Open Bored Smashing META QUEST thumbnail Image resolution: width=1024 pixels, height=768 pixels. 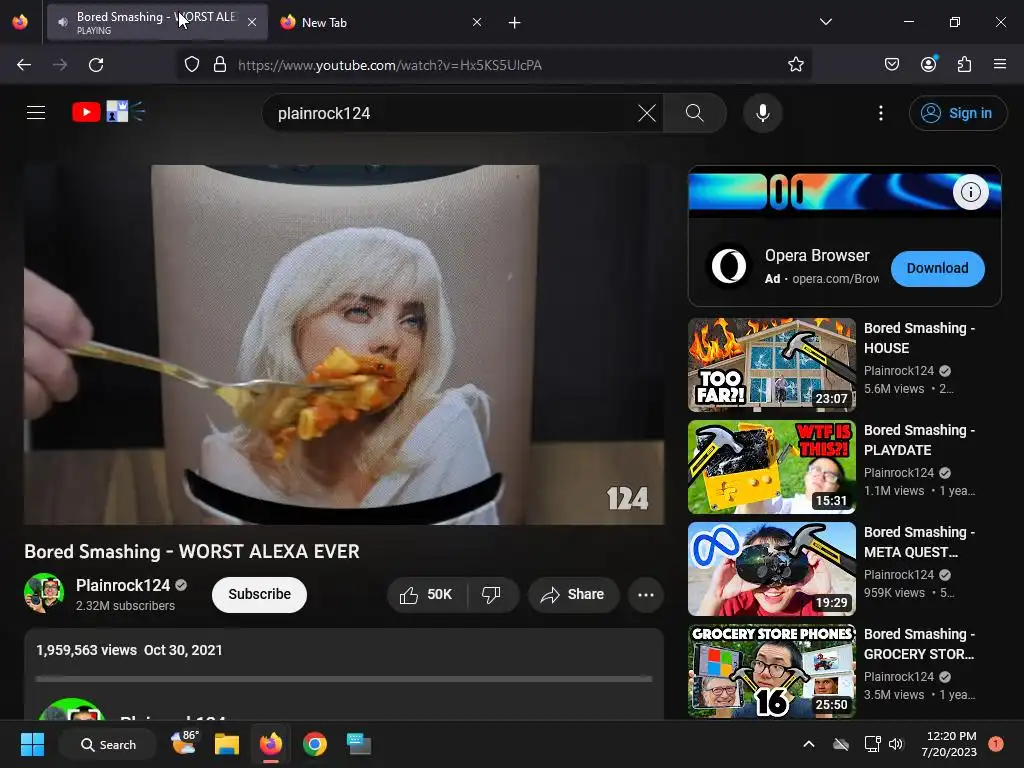coord(772,569)
